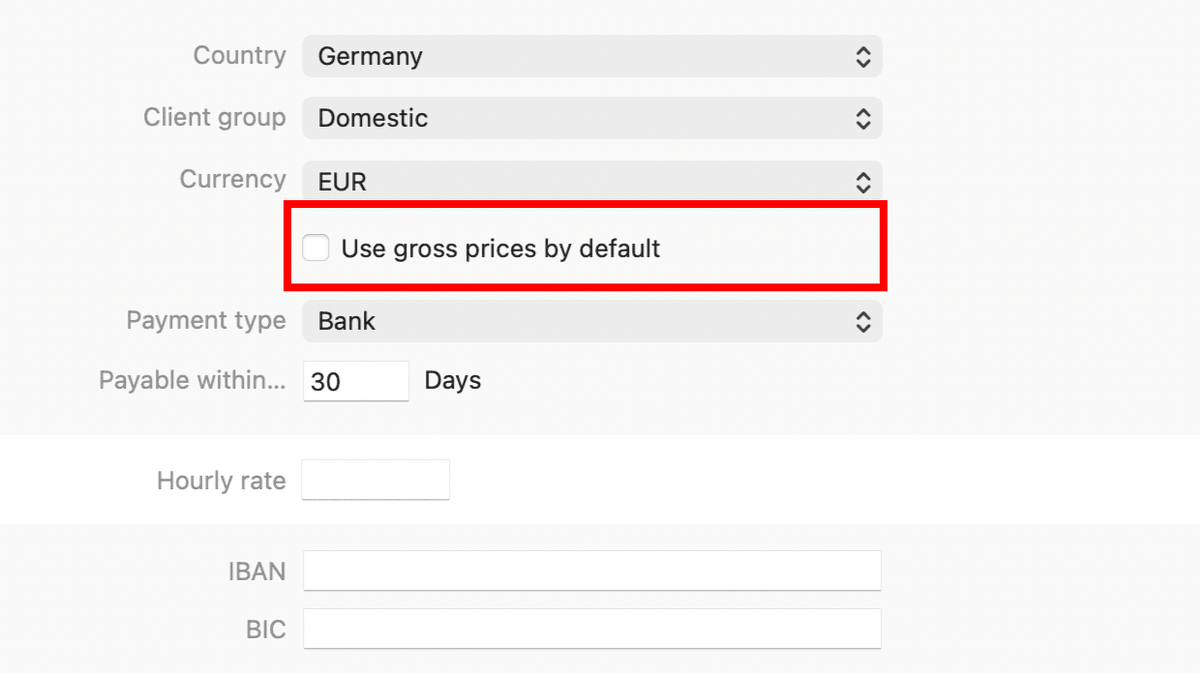Click the IBAN text field

point(592,571)
